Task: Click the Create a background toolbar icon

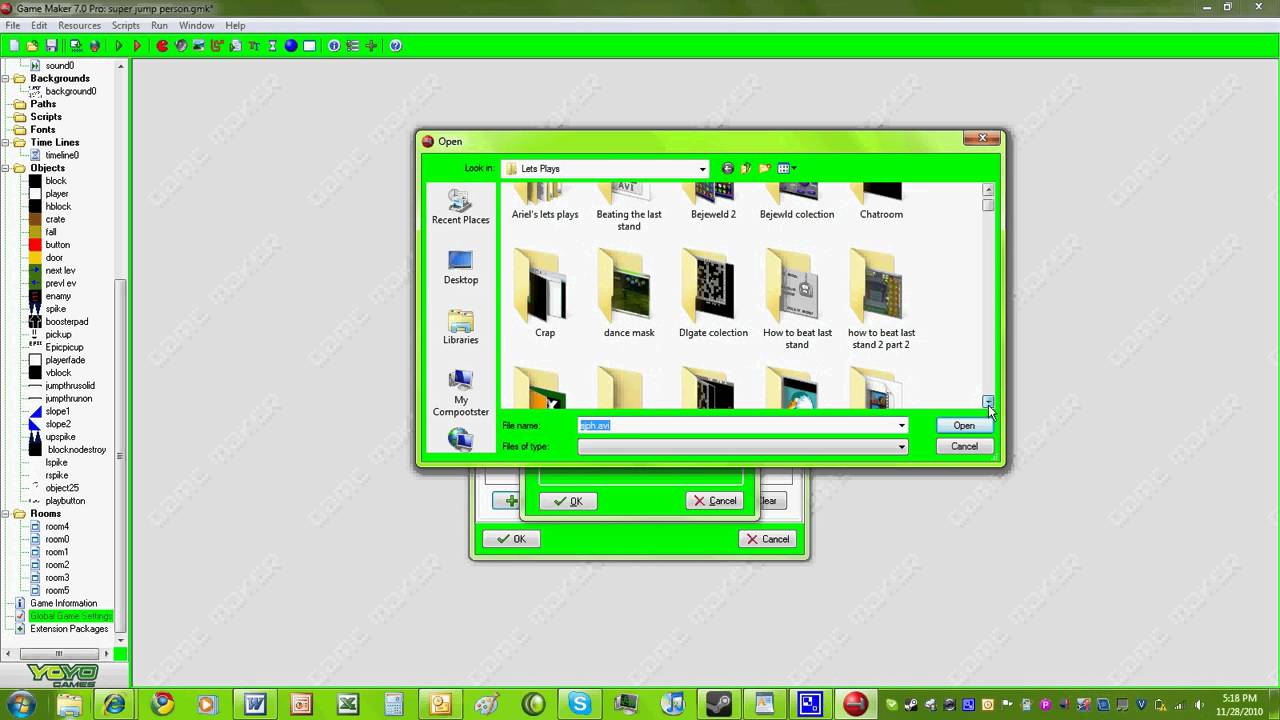Action: click(x=199, y=46)
